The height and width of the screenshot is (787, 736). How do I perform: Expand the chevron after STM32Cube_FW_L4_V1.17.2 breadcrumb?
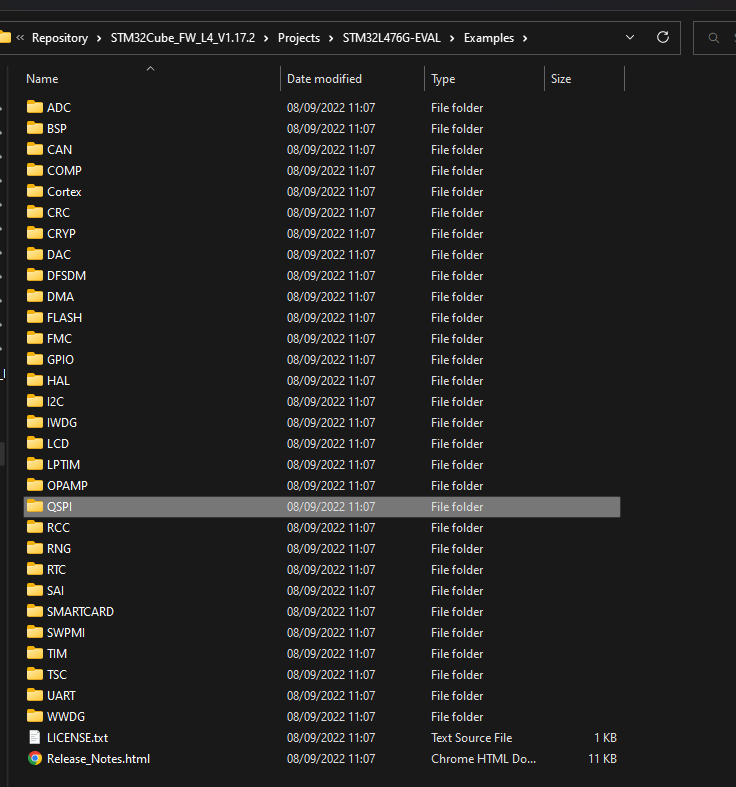pos(266,38)
